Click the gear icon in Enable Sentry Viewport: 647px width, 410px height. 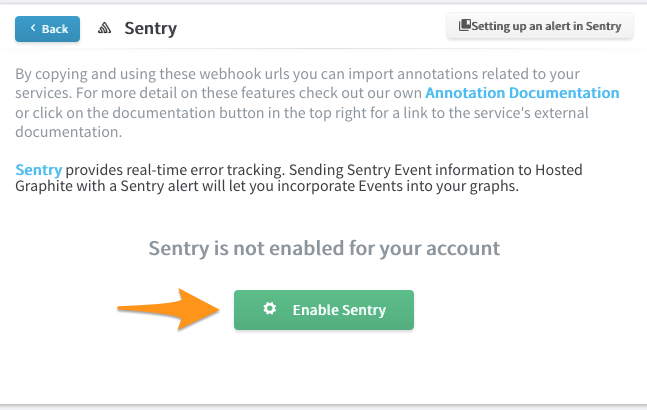[x=270, y=309]
